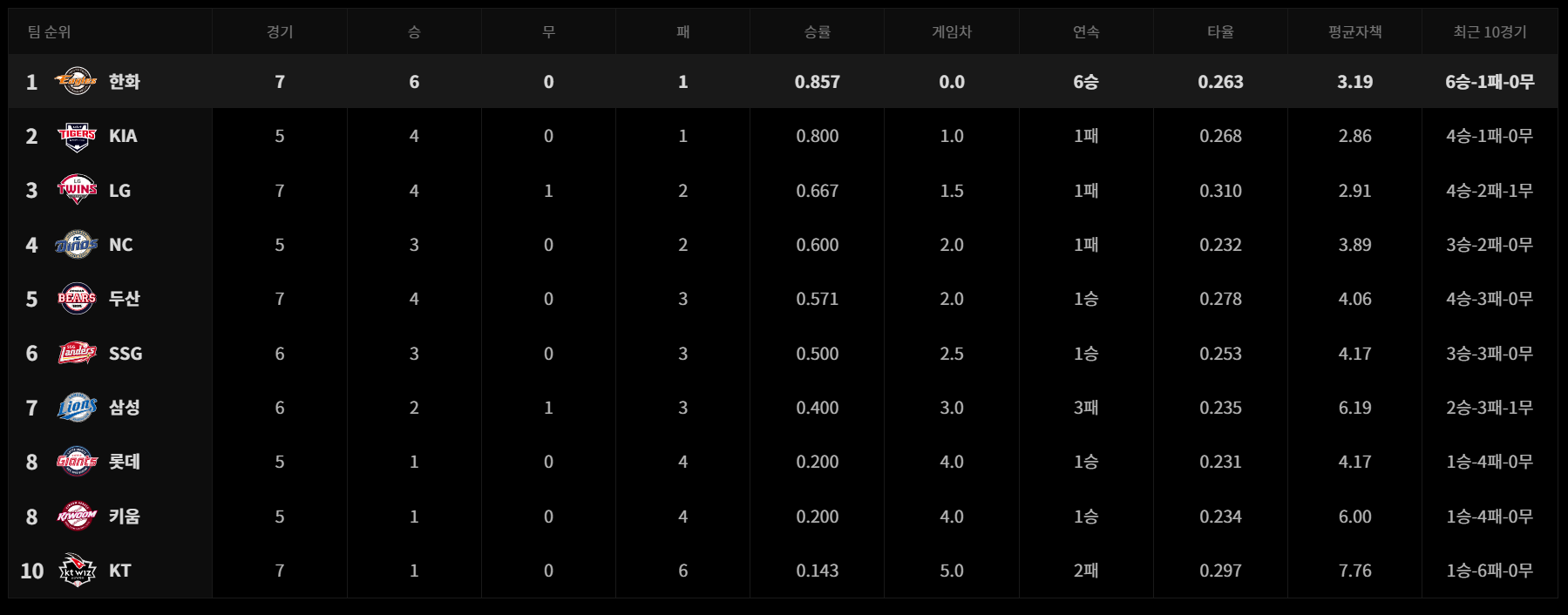Viewport: 1568px width, 615px height.
Task: Click the Doosan Bears logo
Action: coord(77,299)
